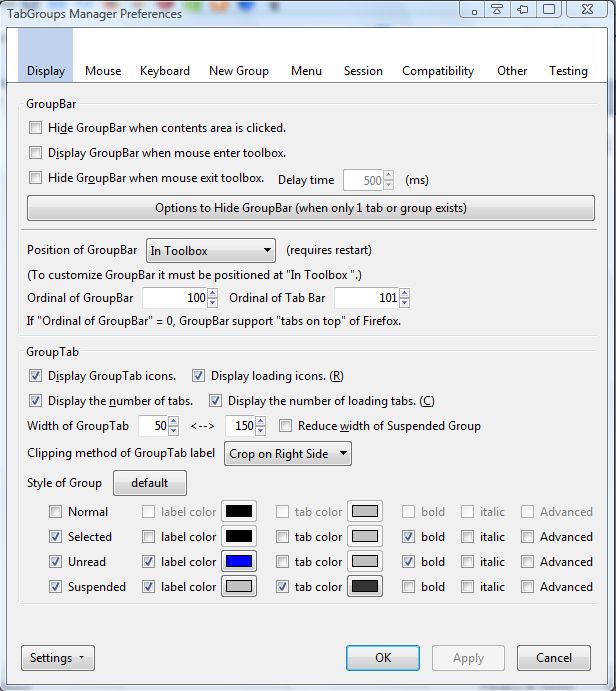Switch to the Mouse tab
This screenshot has width=616, height=691.
click(103, 71)
